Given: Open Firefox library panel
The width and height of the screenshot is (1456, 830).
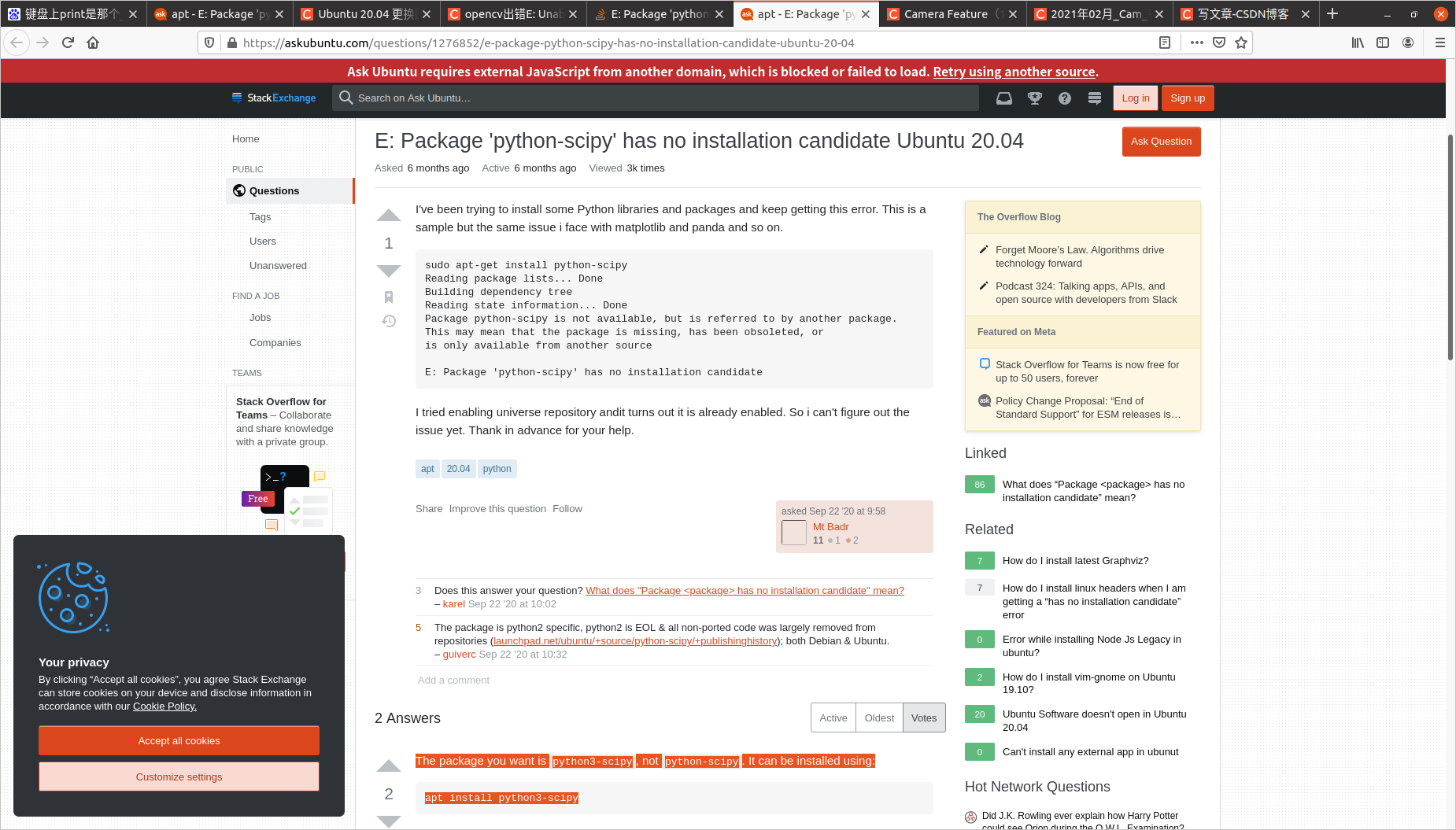Looking at the screenshot, I should pos(1358,42).
